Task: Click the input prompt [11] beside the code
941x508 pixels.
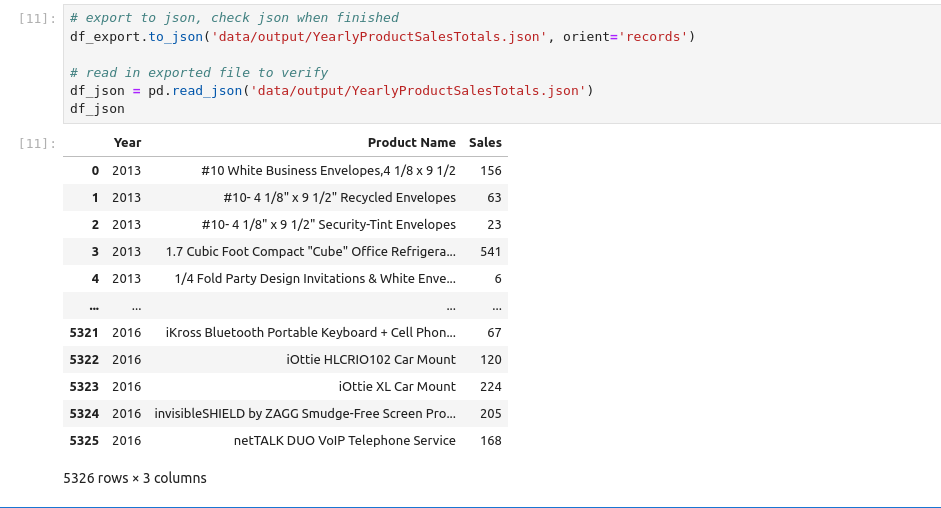Action: (x=38, y=19)
